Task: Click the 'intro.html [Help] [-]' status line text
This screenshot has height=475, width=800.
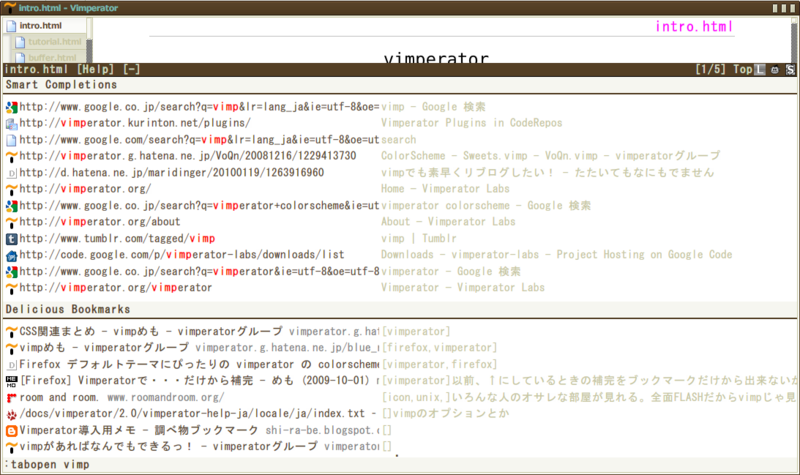Action: [72, 69]
